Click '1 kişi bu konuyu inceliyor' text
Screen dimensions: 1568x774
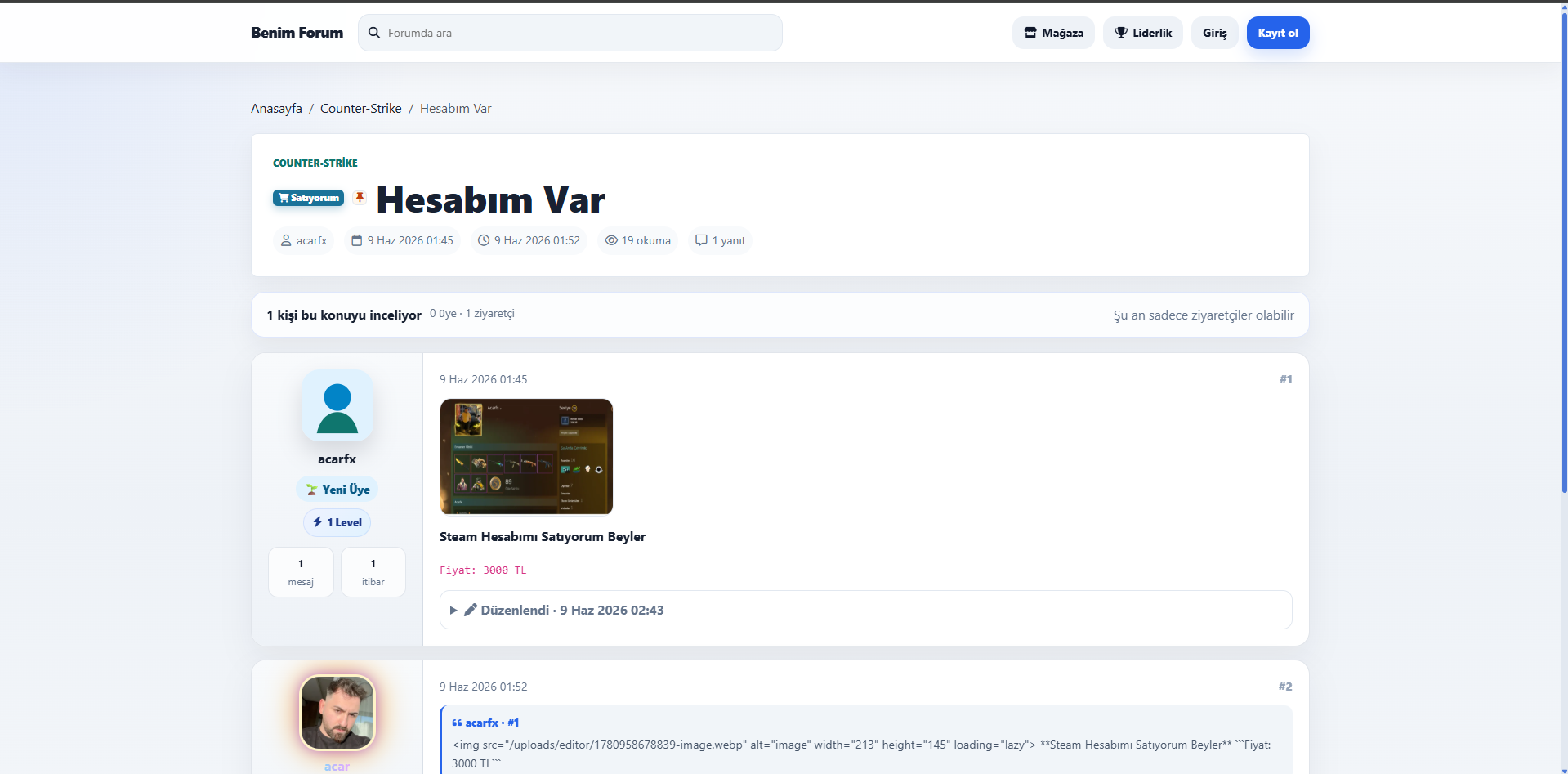click(x=344, y=315)
